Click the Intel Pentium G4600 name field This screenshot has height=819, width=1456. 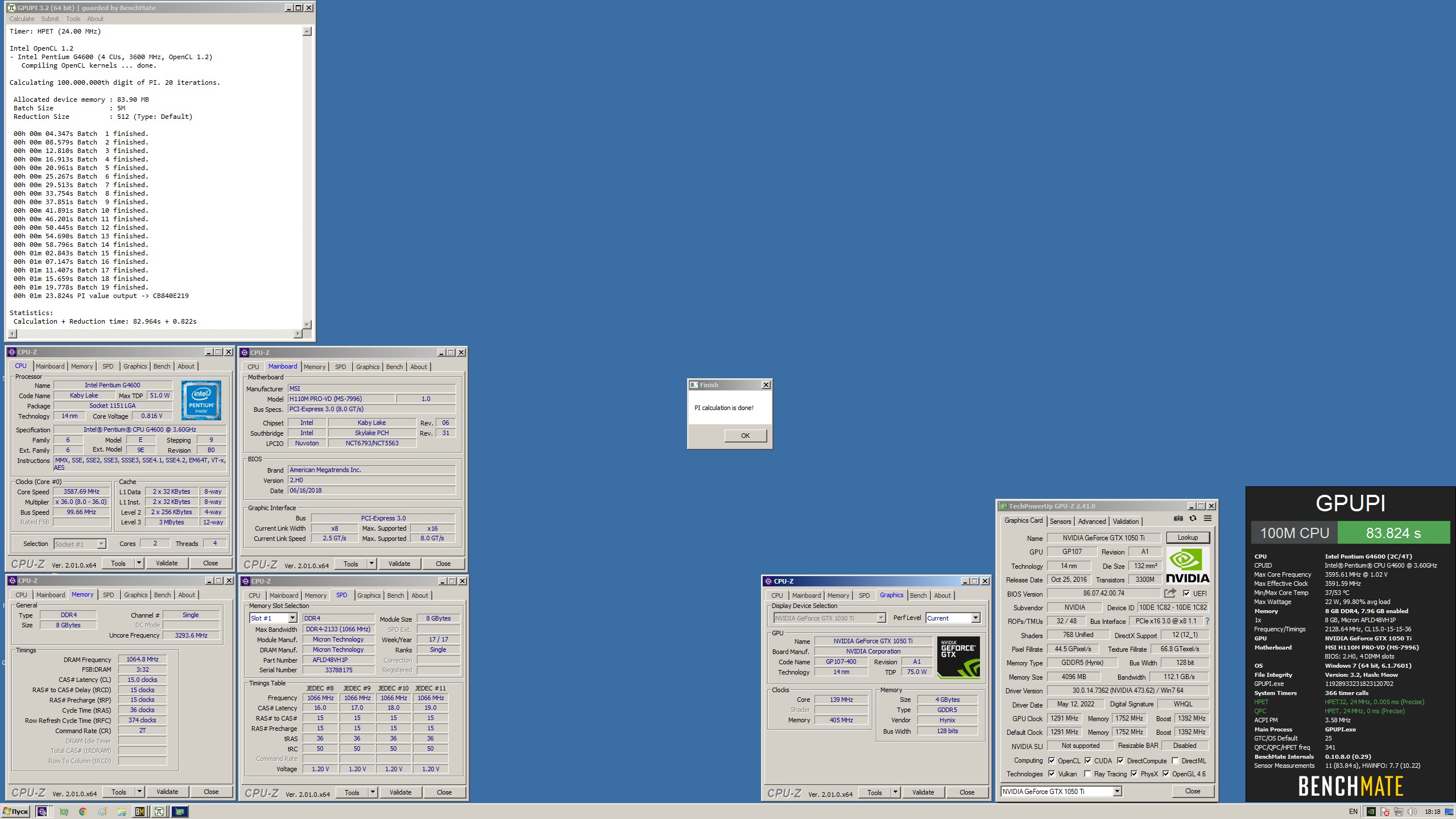(x=113, y=385)
